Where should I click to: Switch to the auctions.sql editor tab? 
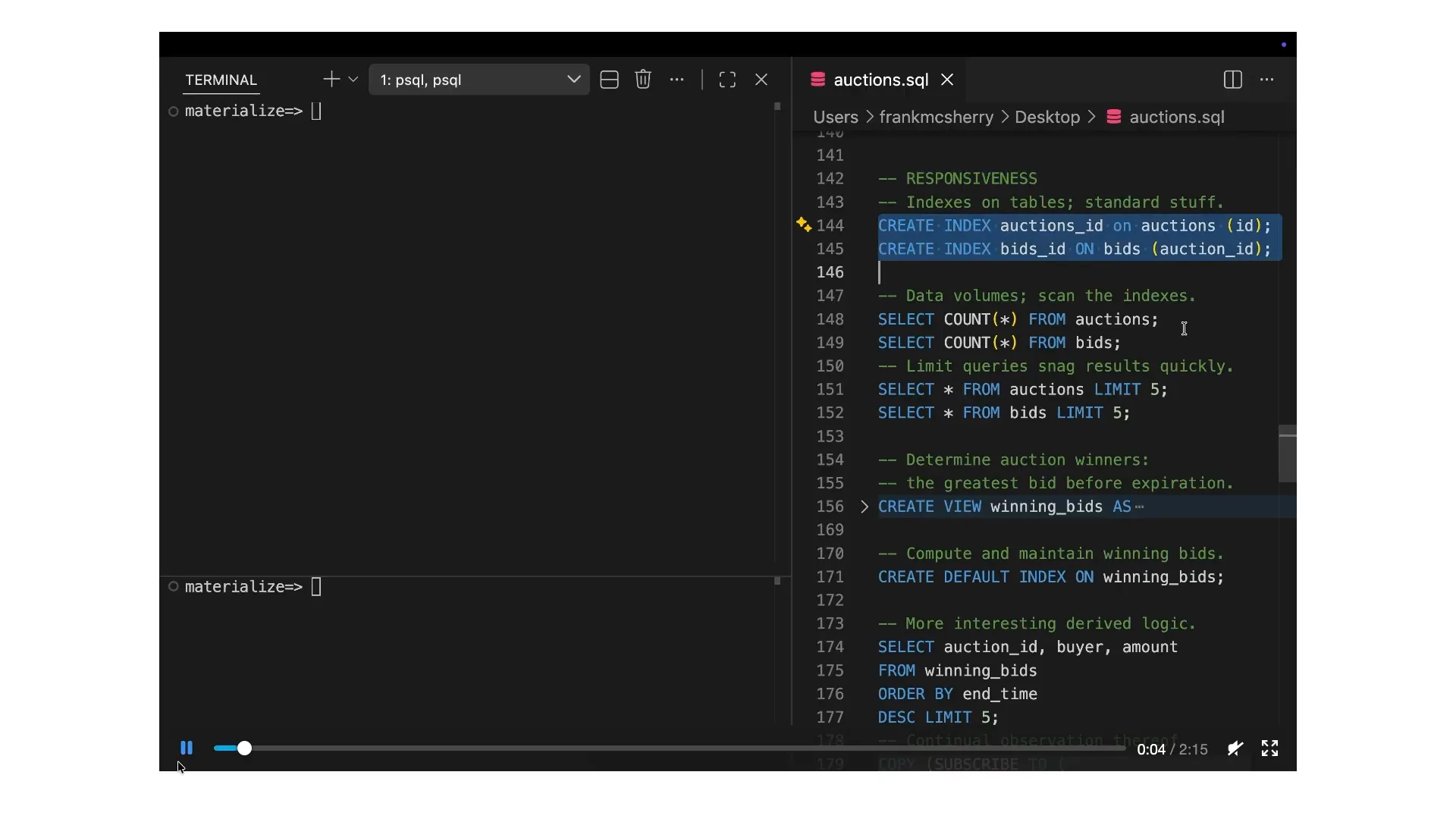tap(881, 80)
